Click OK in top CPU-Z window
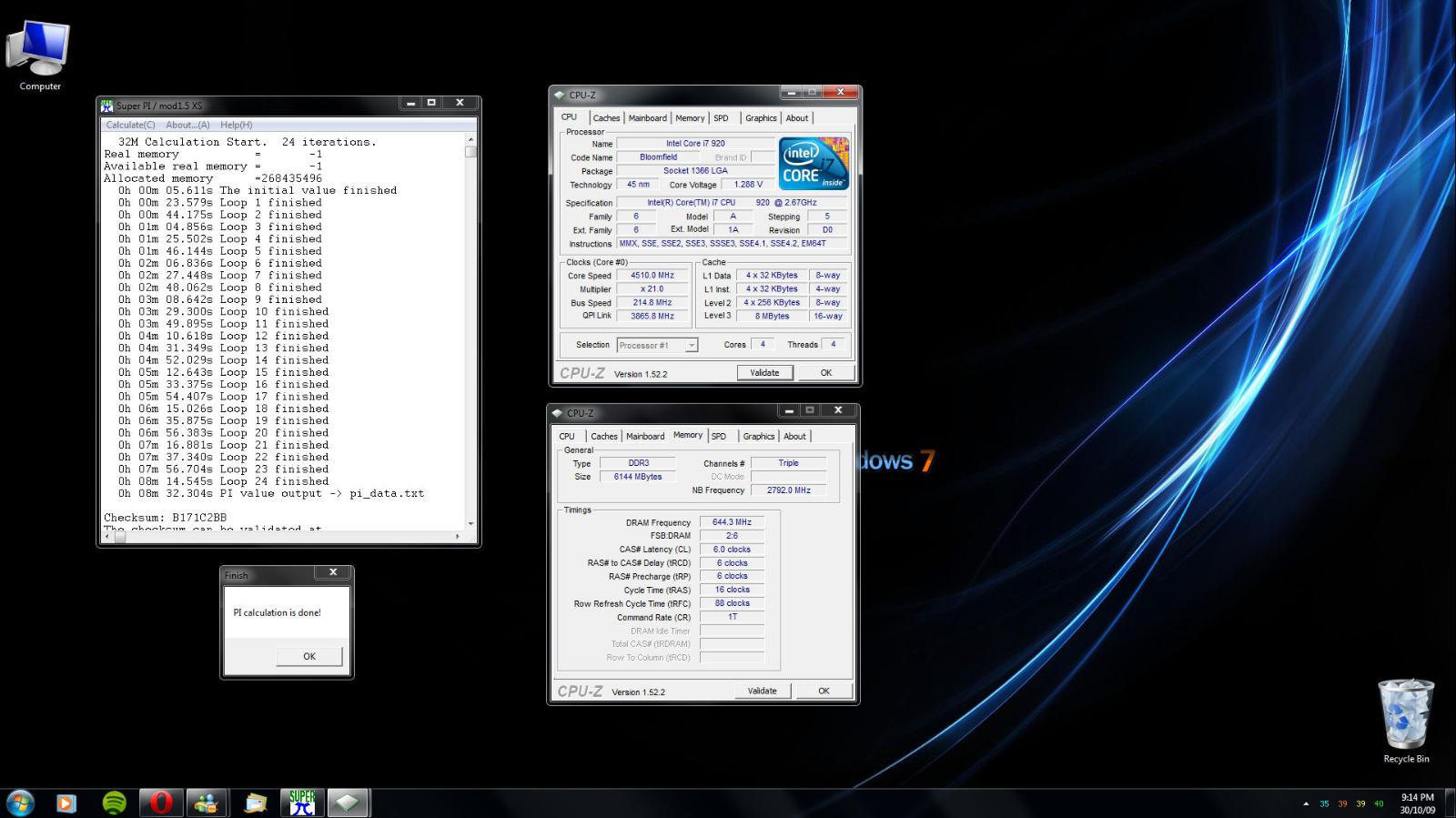The height and width of the screenshot is (818, 1456). tap(826, 372)
